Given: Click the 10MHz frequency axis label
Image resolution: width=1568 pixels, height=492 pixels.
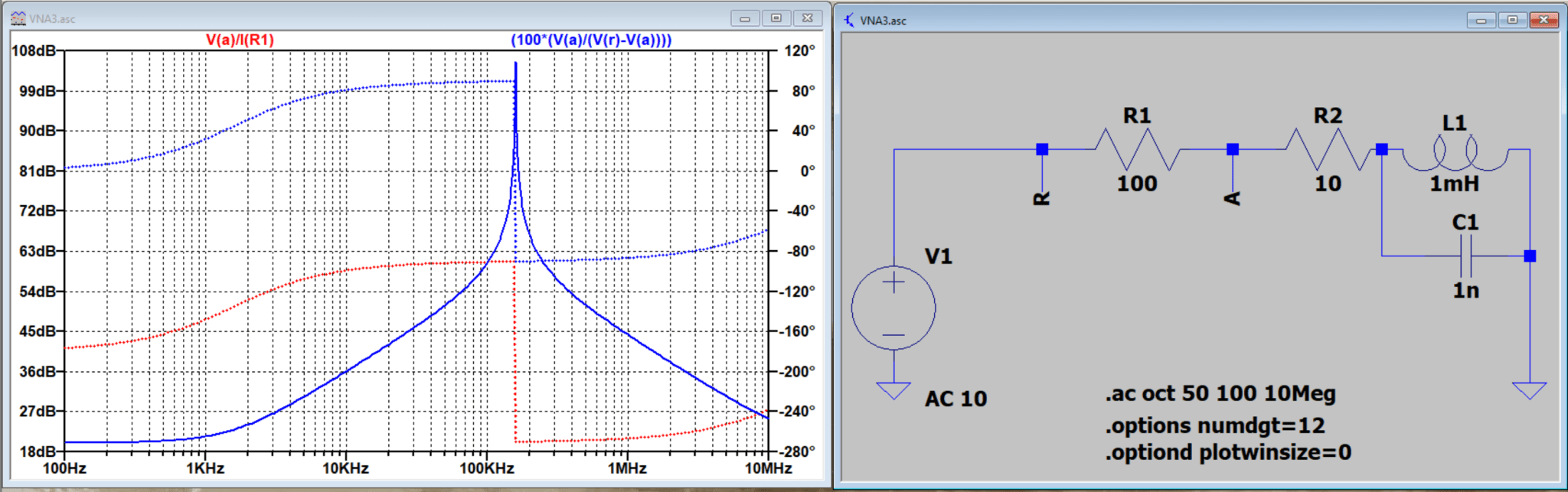Looking at the screenshot, I should pyautogui.click(x=768, y=468).
